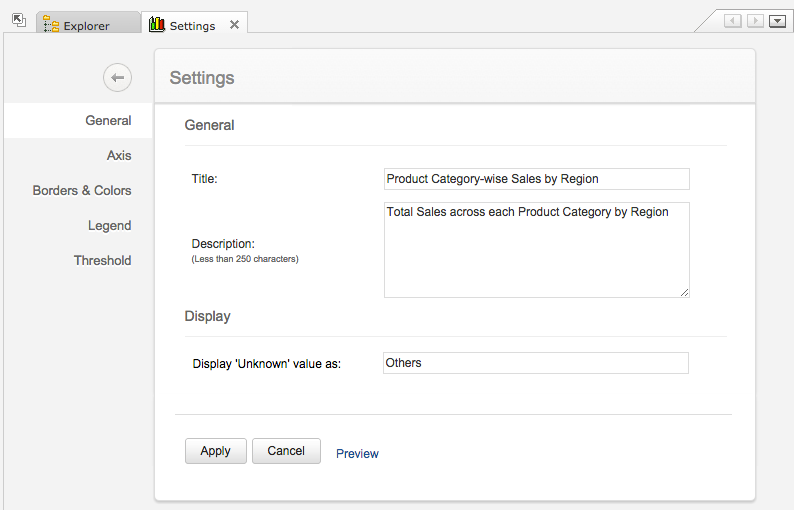This screenshot has width=794, height=510.
Task: Switch to the Explorer tab
Action: (x=86, y=25)
